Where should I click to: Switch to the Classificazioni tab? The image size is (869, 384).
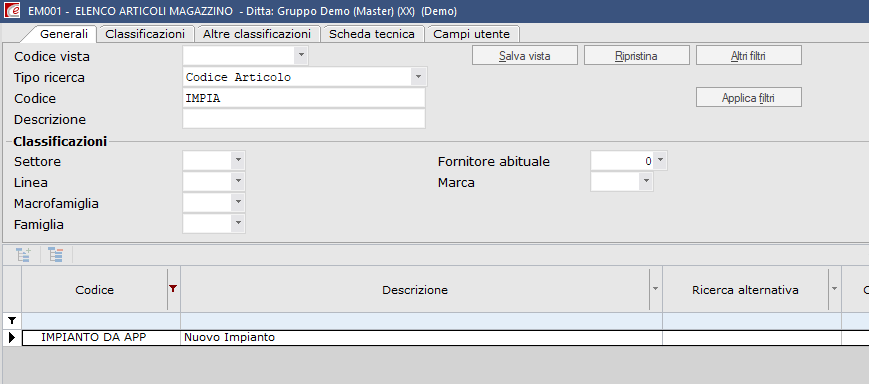[145, 34]
